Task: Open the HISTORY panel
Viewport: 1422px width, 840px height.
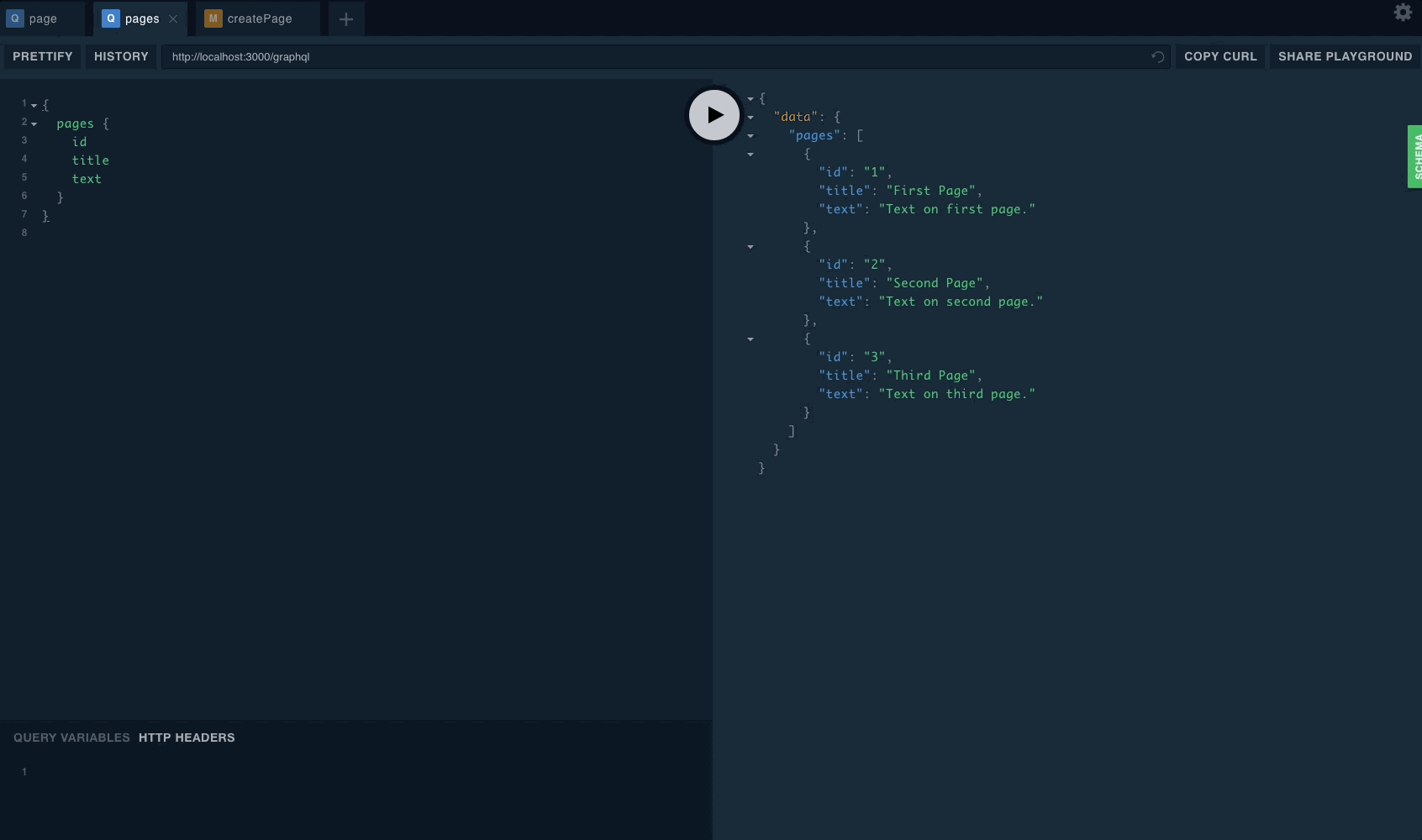Action: pos(121,56)
